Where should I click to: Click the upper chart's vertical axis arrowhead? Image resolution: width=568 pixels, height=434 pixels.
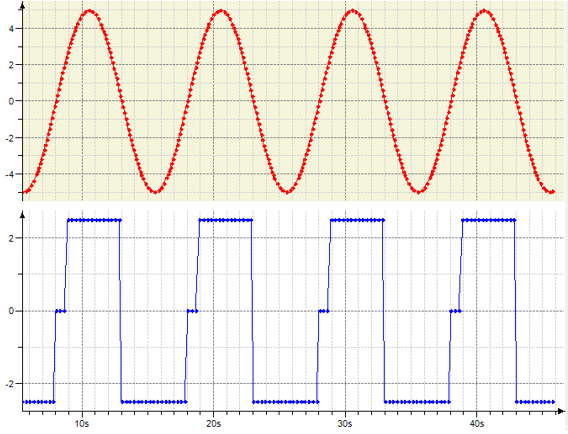tap(23, 6)
